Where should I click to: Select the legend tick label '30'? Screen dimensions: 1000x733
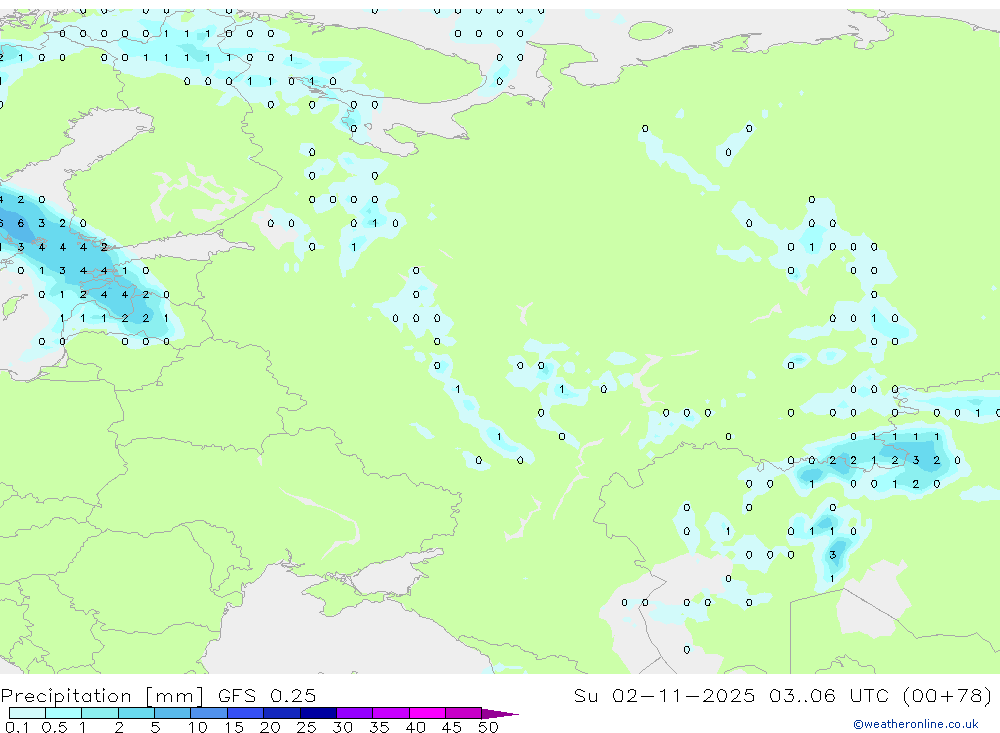click(x=343, y=727)
